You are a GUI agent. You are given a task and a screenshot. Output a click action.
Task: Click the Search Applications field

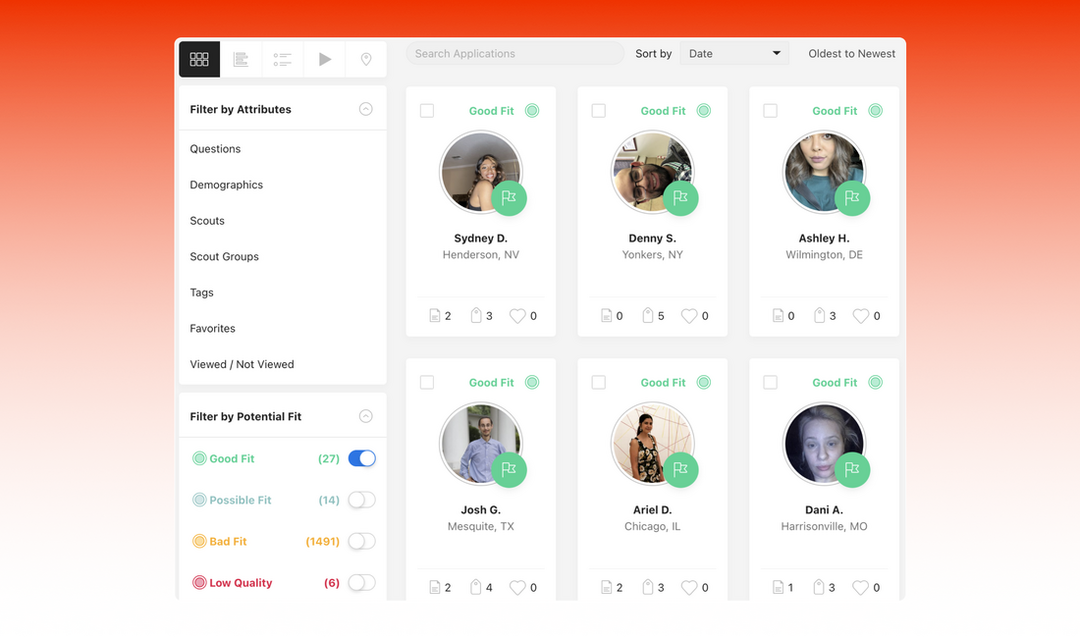(514, 53)
